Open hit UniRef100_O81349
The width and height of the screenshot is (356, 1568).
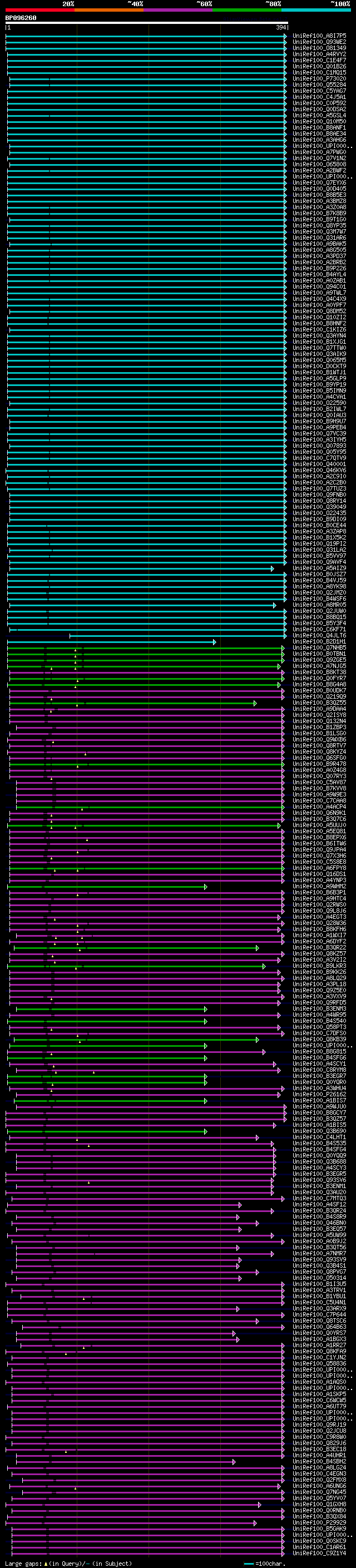click(x=319, y=48)
